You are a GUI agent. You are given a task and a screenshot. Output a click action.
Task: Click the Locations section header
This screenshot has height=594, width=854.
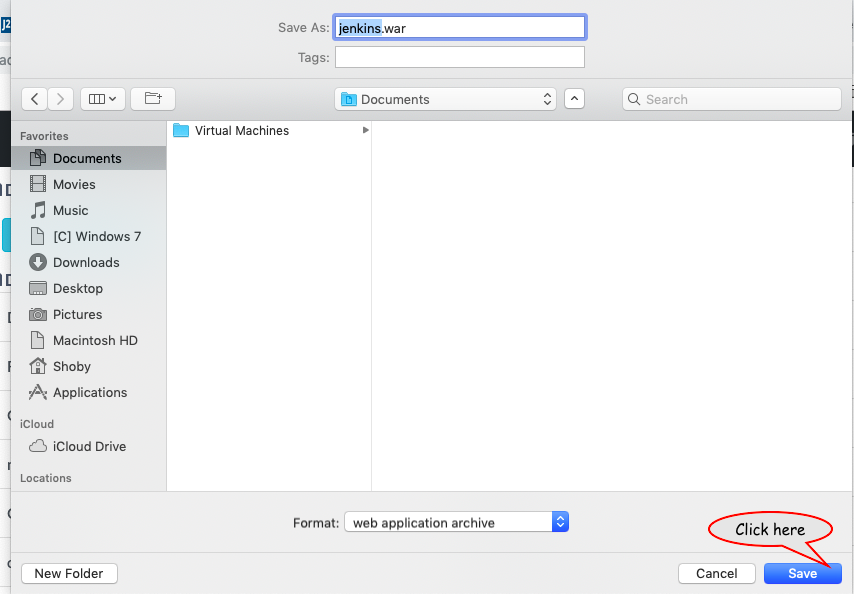(46, 478)
